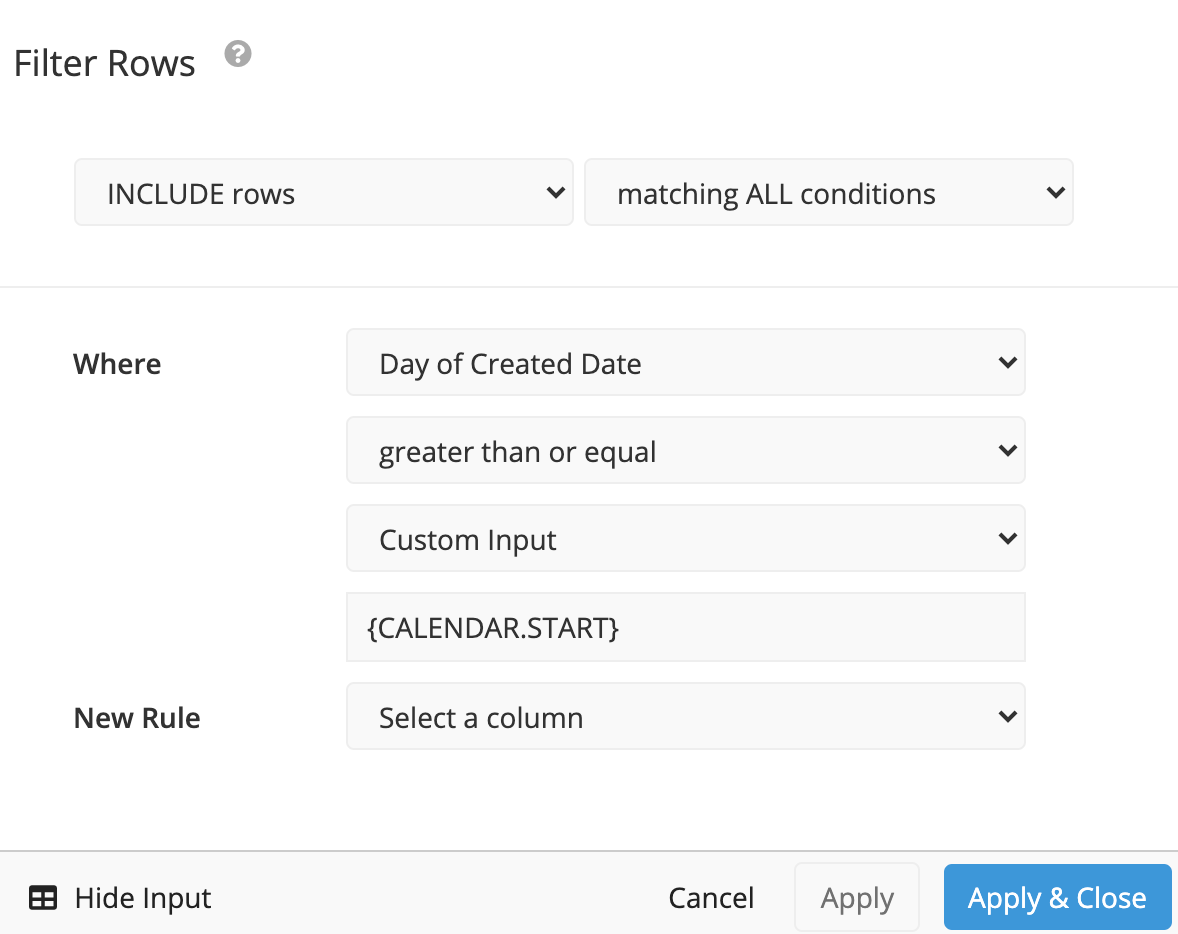Open the matching ALL conditions dropdown
The width and height of the screenshot is (1178, 934).
point(829,192)
